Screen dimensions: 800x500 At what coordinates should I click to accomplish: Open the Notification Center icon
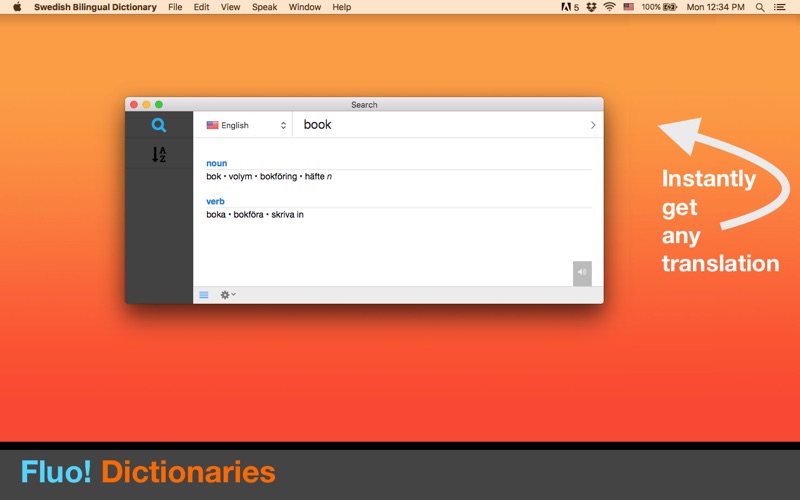(x=779, y=7)
